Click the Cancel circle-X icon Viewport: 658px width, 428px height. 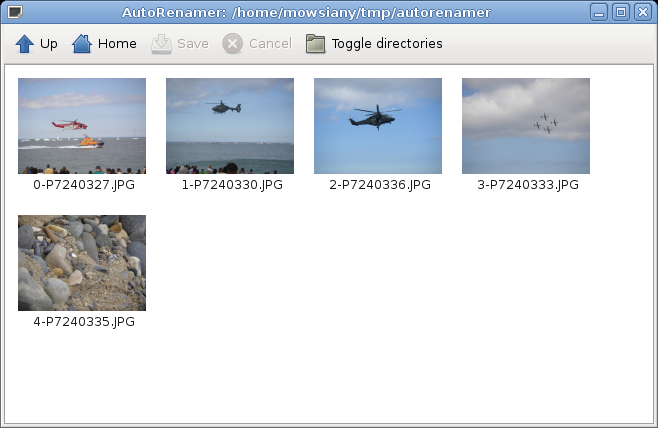pos(232,44)
